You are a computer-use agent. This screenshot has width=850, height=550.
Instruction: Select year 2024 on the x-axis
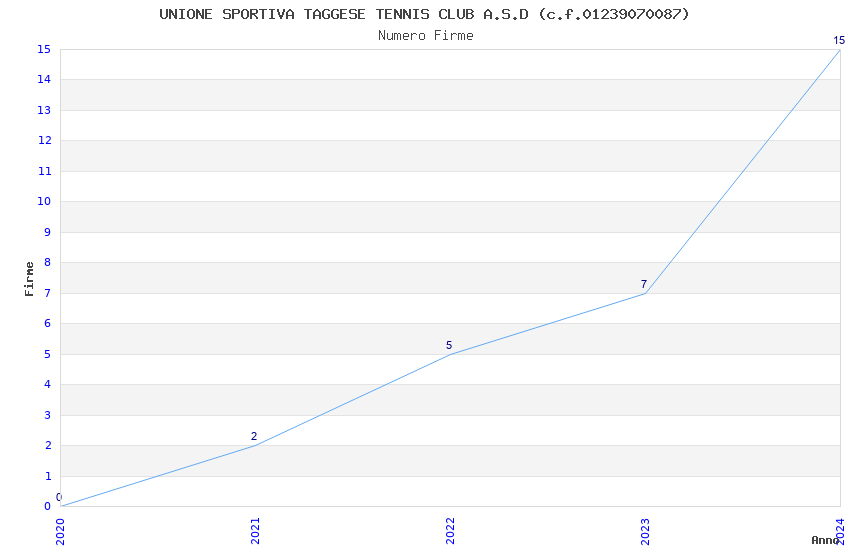(x=840, y=529)
